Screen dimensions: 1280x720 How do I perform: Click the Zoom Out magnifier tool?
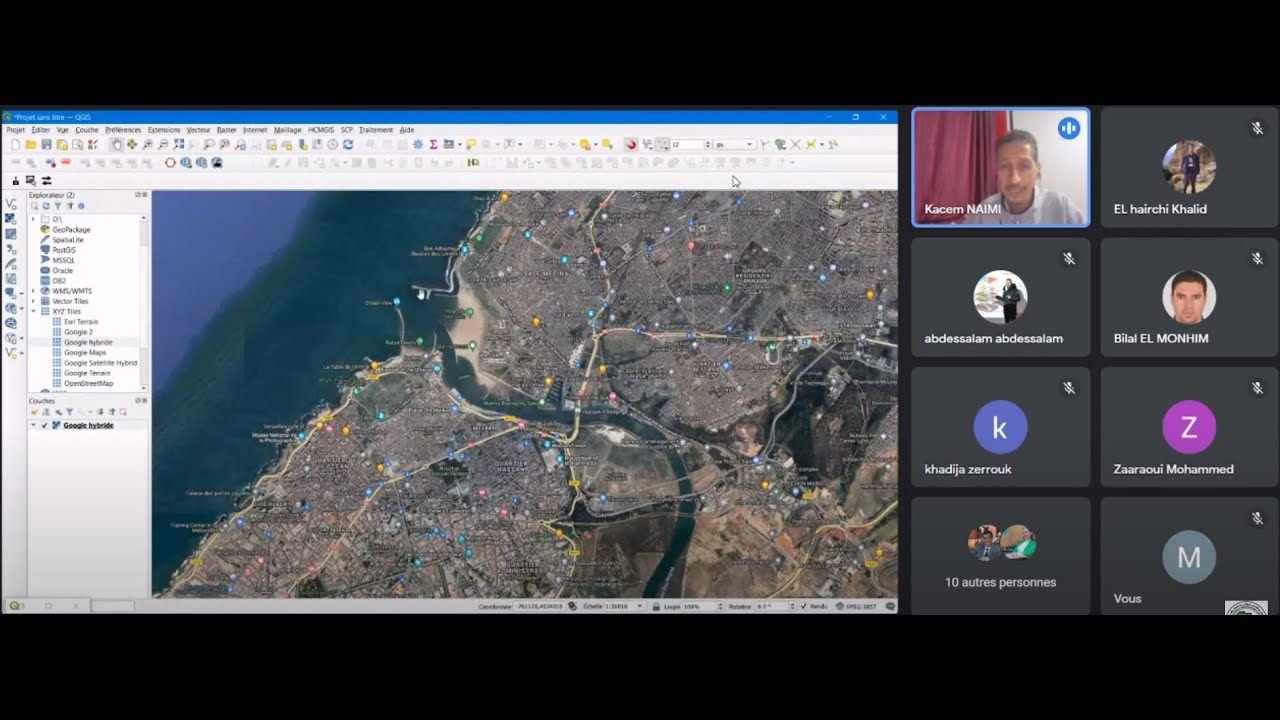tap(162, 145)
